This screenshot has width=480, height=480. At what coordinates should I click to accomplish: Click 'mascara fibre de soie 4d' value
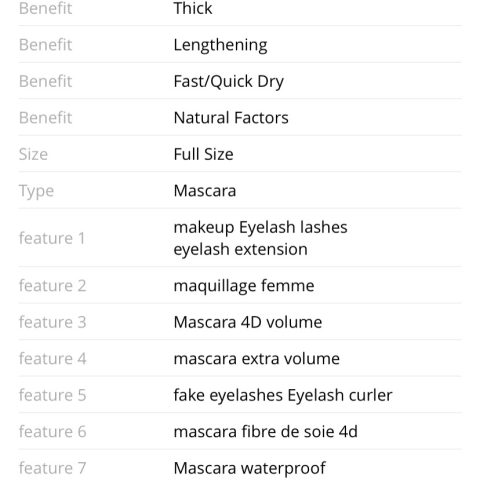click(266, 432)
